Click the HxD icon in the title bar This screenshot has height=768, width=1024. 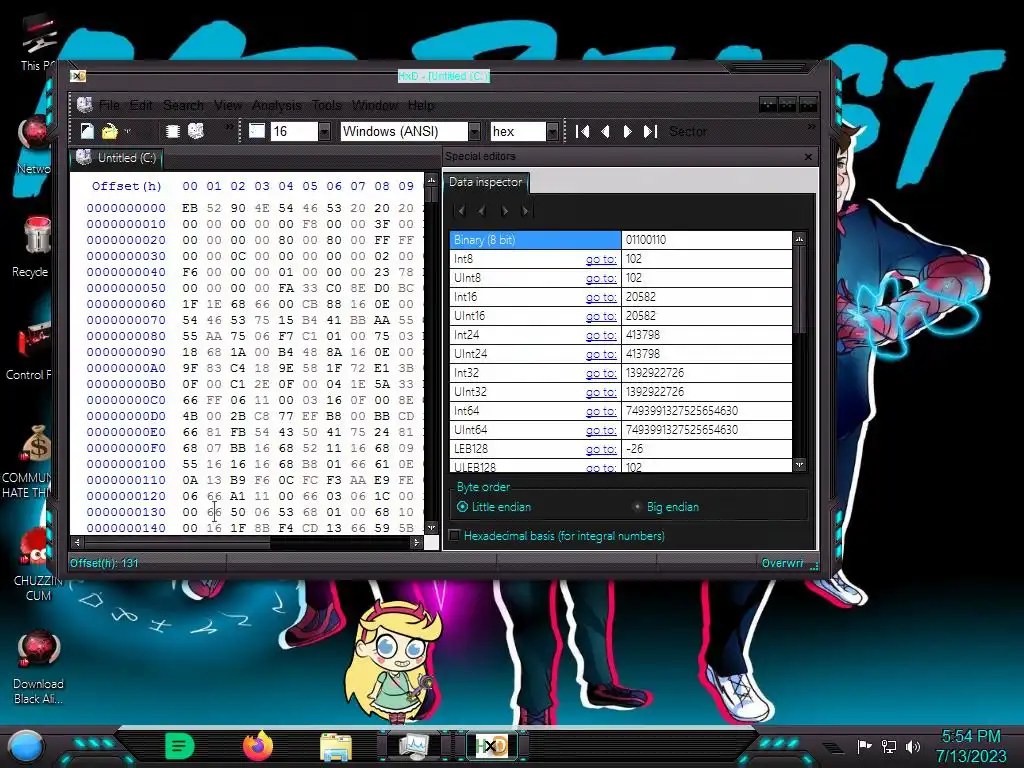[x=78, y=76]
